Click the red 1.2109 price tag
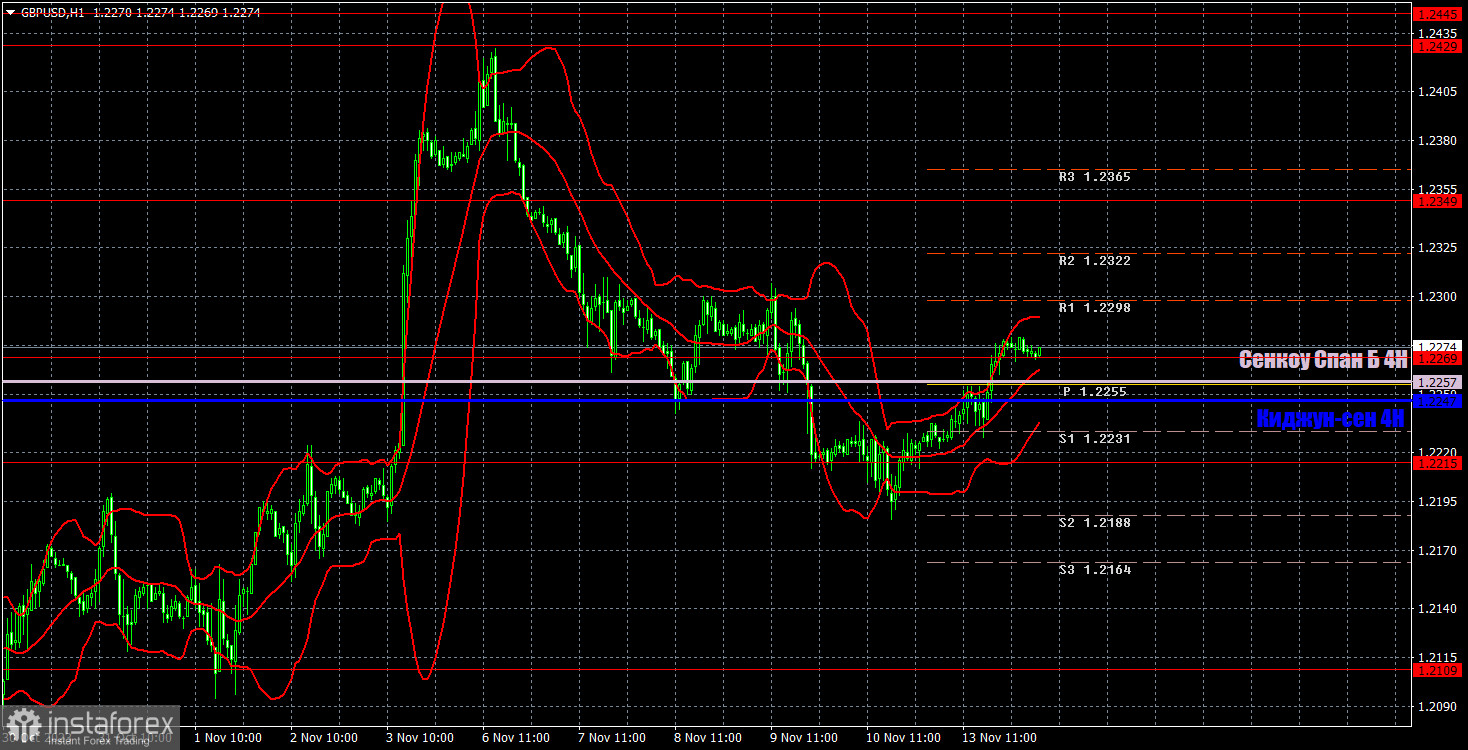 click(x=1439, y=670)
